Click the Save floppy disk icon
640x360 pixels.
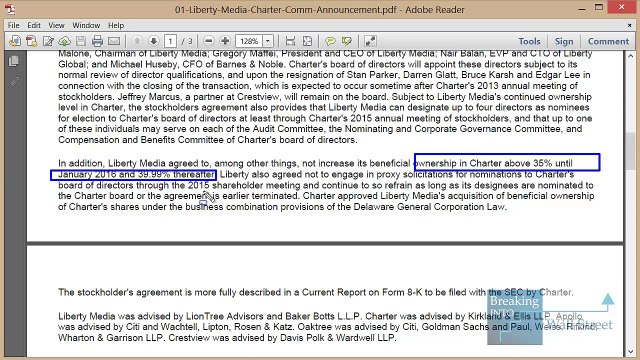81,41
